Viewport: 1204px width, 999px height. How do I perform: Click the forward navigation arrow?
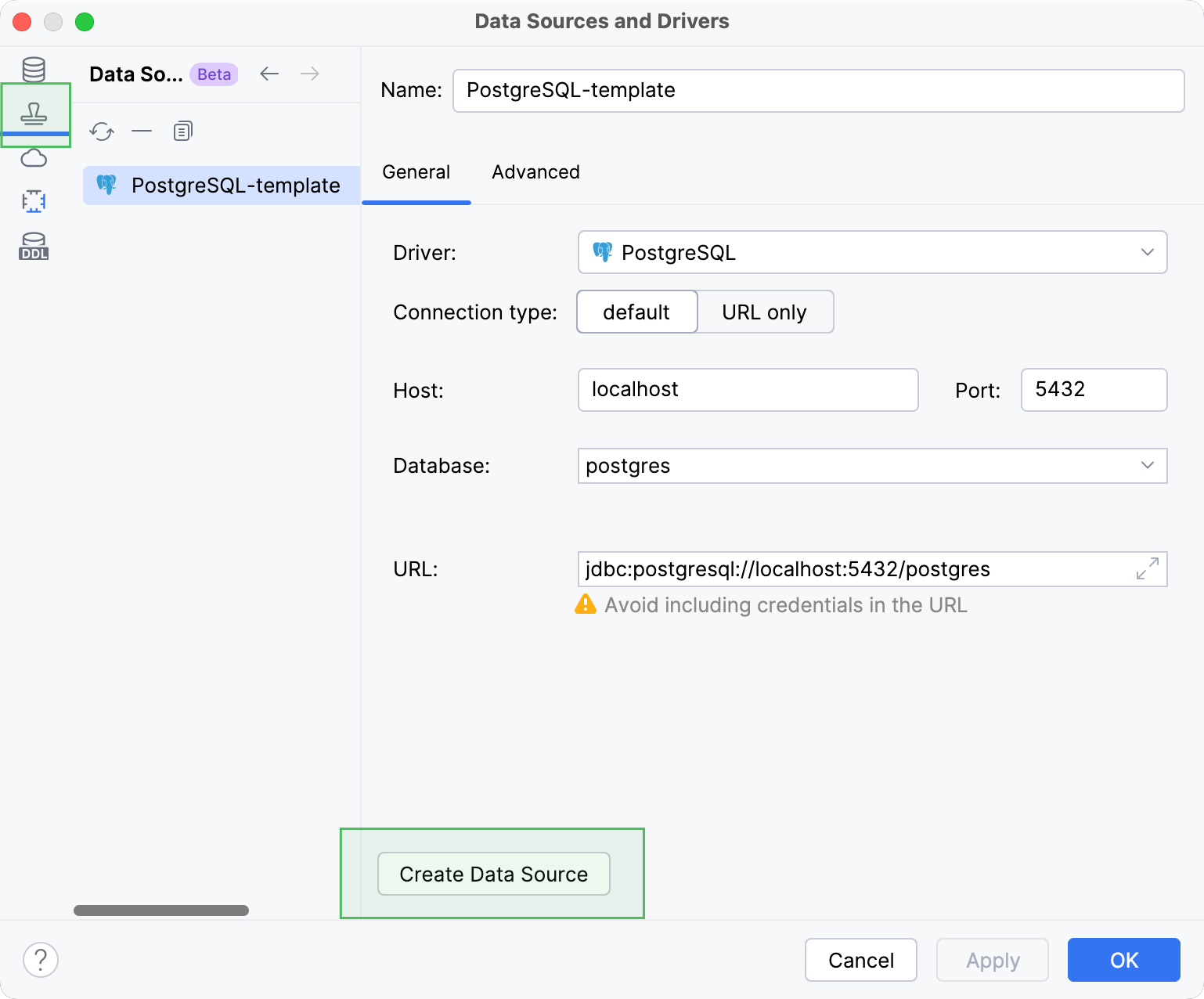coord(310,73)
